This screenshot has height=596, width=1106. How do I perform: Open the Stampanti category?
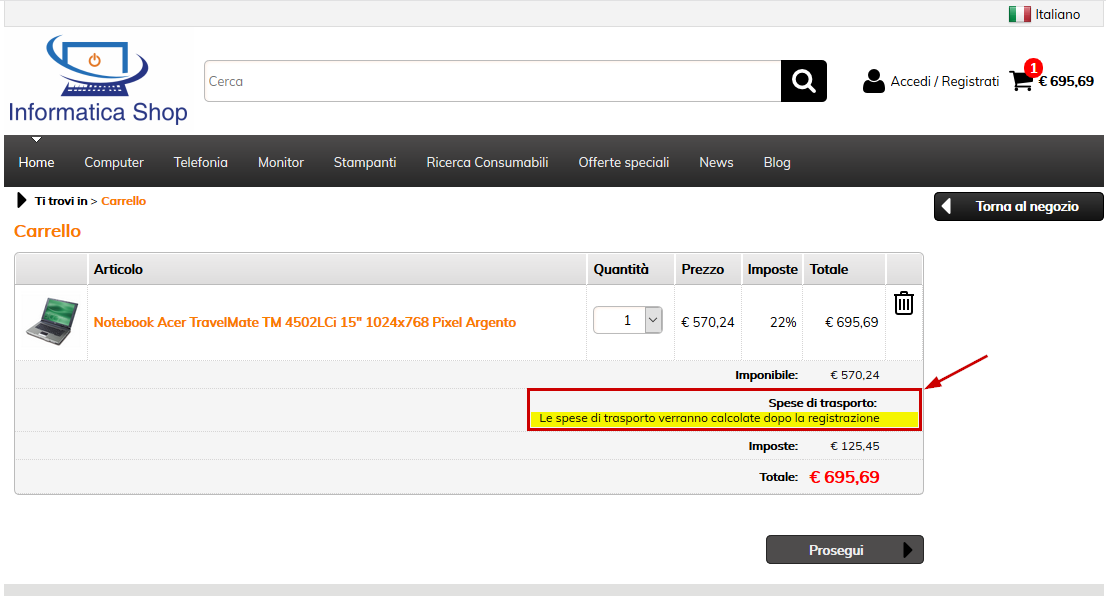[365, 162]
